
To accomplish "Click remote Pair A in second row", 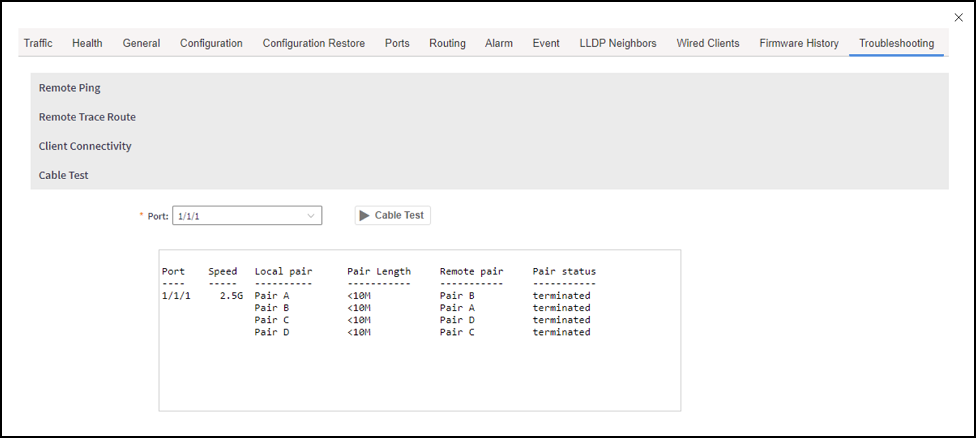I will 458,307.
